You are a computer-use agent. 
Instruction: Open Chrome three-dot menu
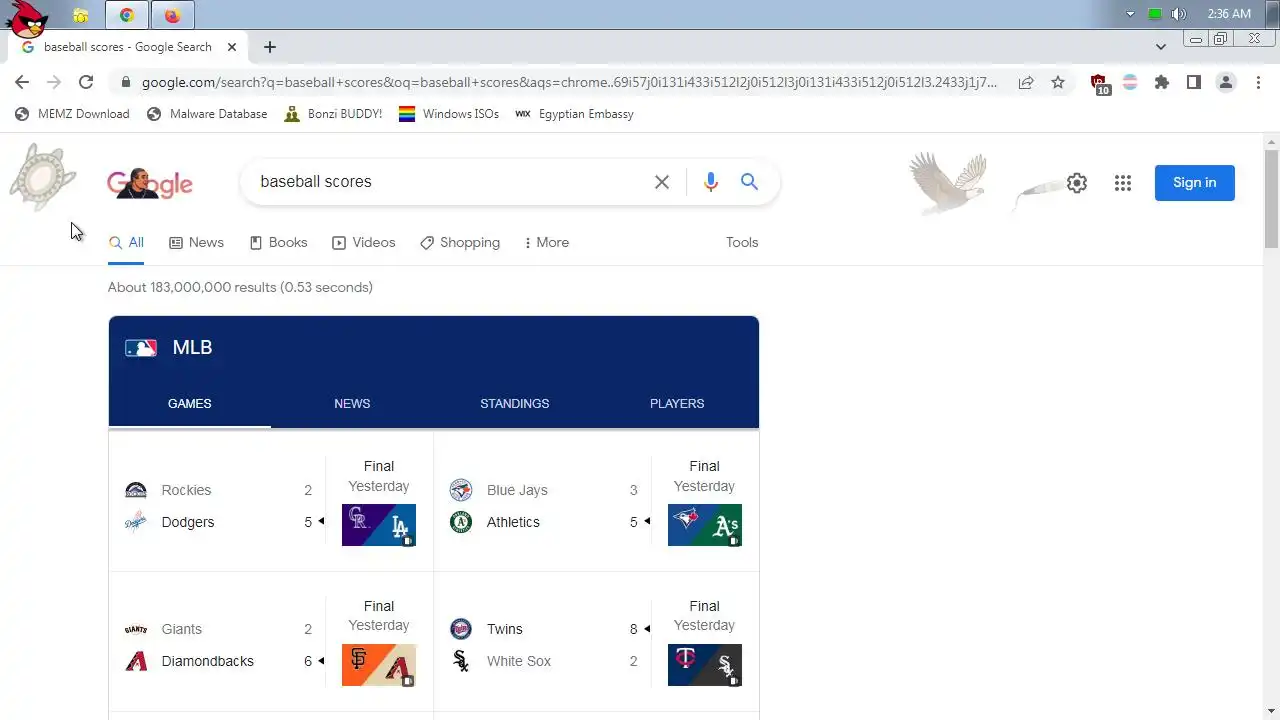coord(1258,83)
